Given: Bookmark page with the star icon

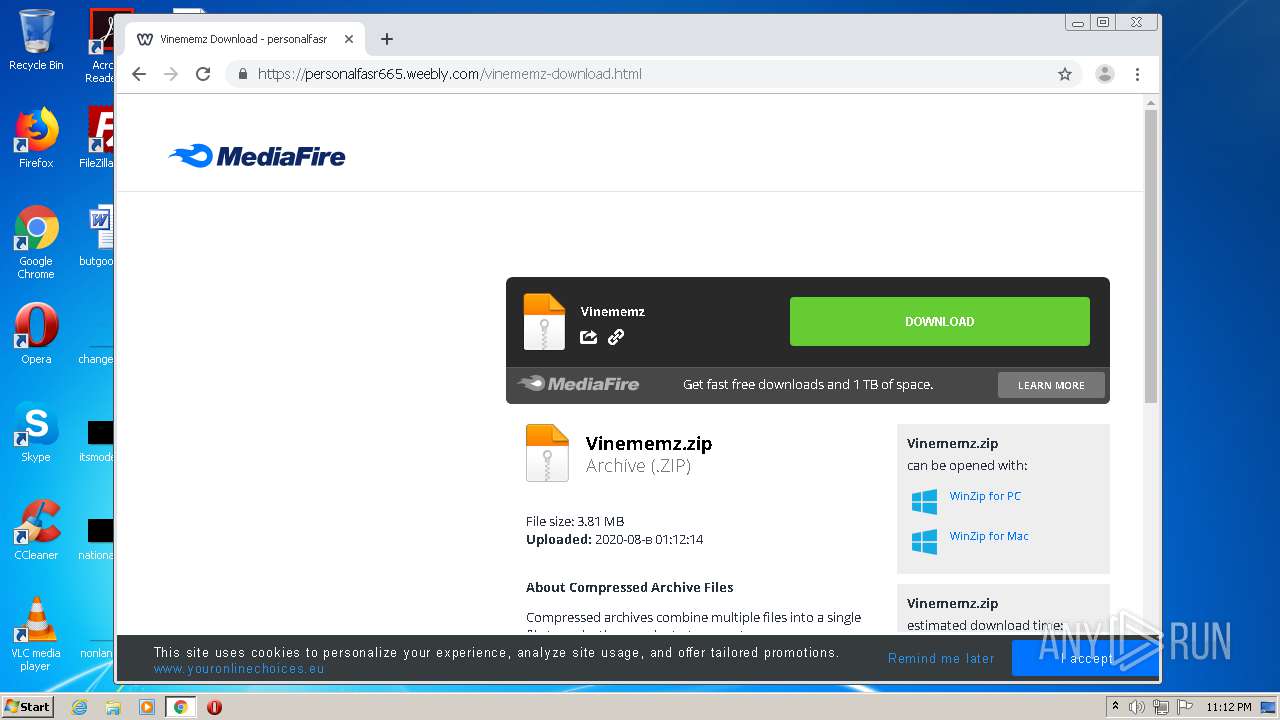Looking at the screenshot, I should click(1065, 74).
